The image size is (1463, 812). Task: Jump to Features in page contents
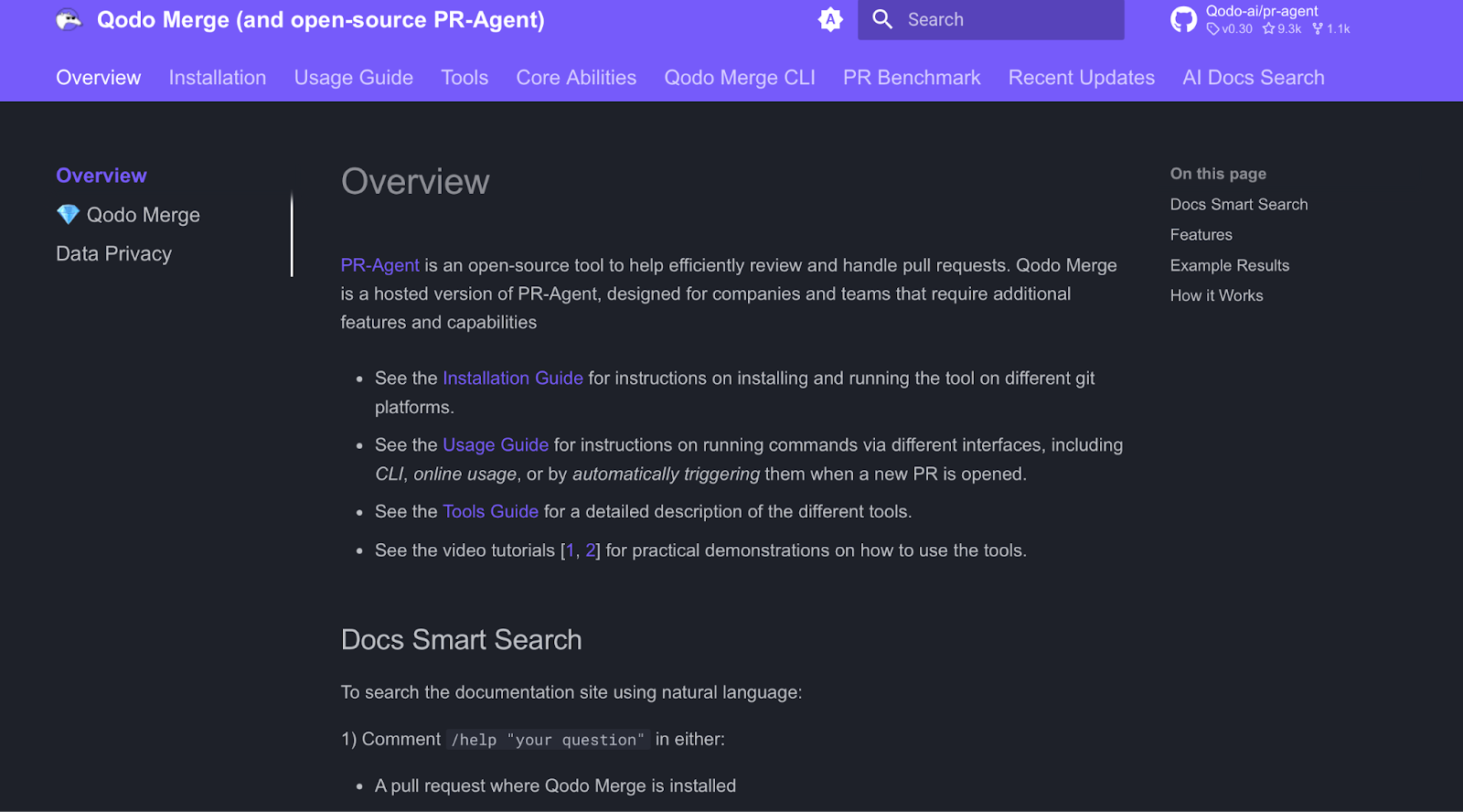pos(1201,235)
